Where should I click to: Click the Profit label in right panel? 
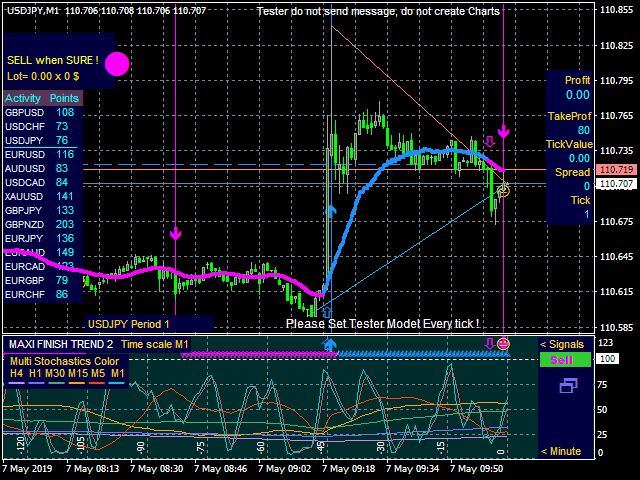(577, 80)
